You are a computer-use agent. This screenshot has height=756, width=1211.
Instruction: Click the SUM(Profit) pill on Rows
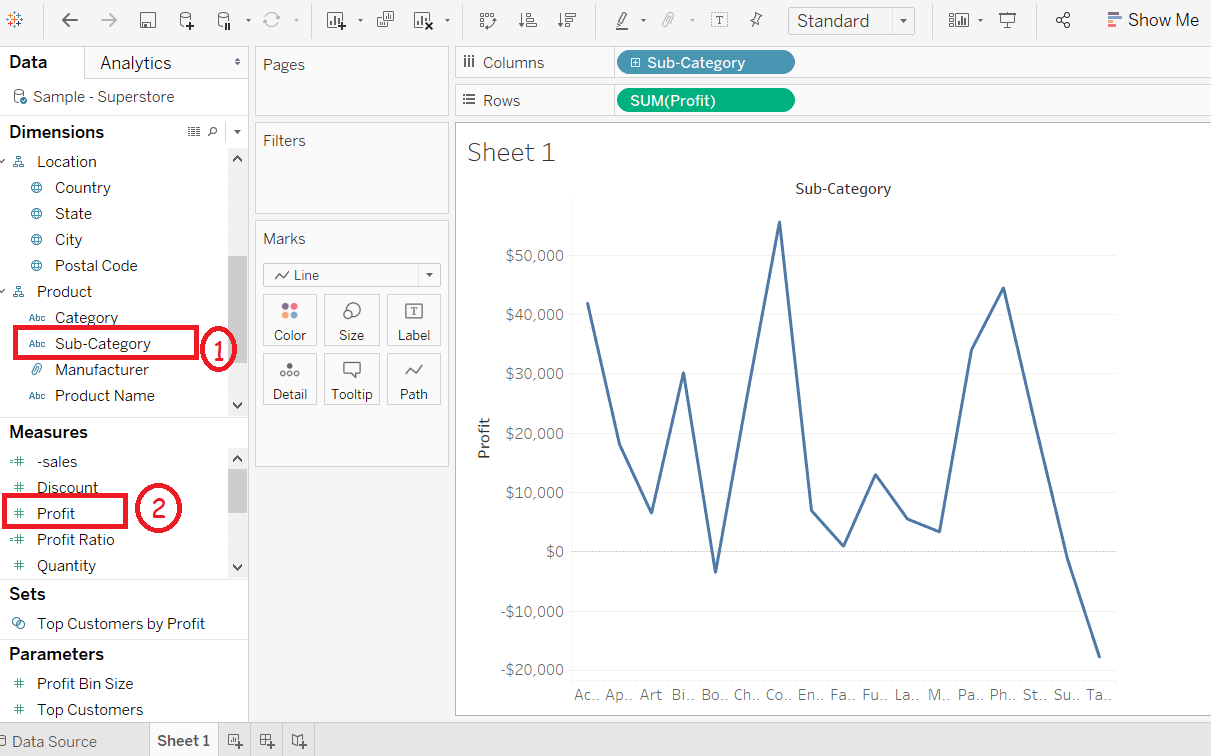tap(706, 101)
